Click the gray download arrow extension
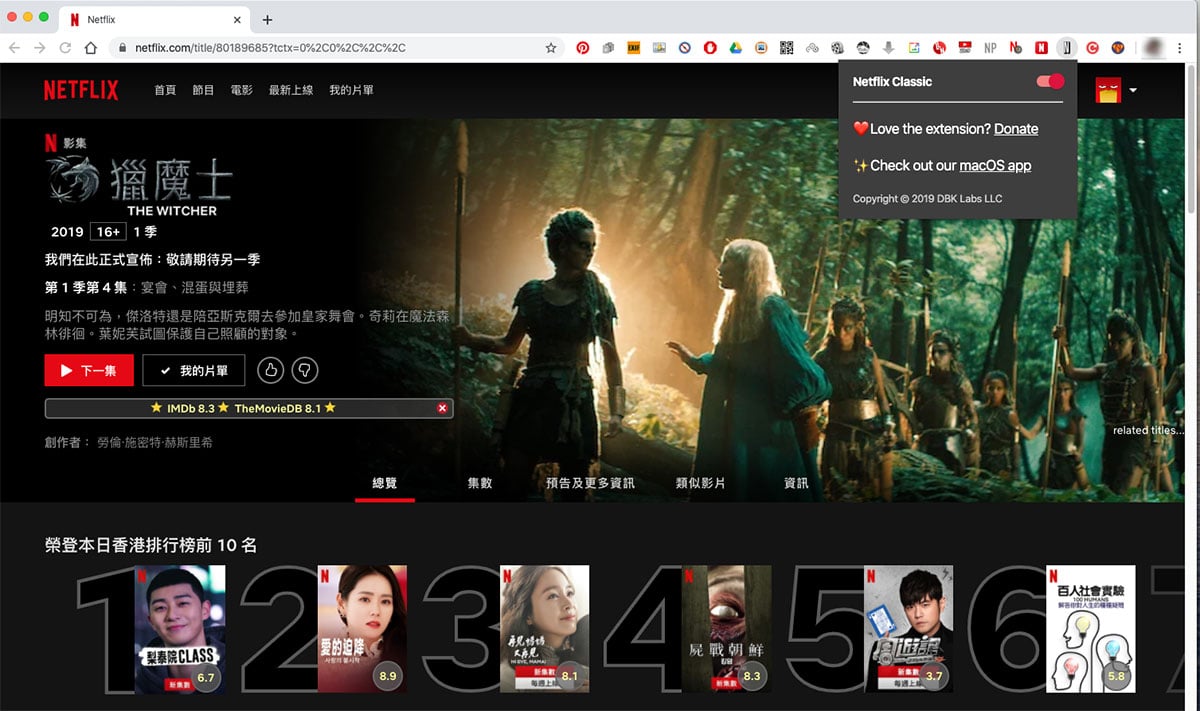The image size is (1200, 711). (888, 47)
